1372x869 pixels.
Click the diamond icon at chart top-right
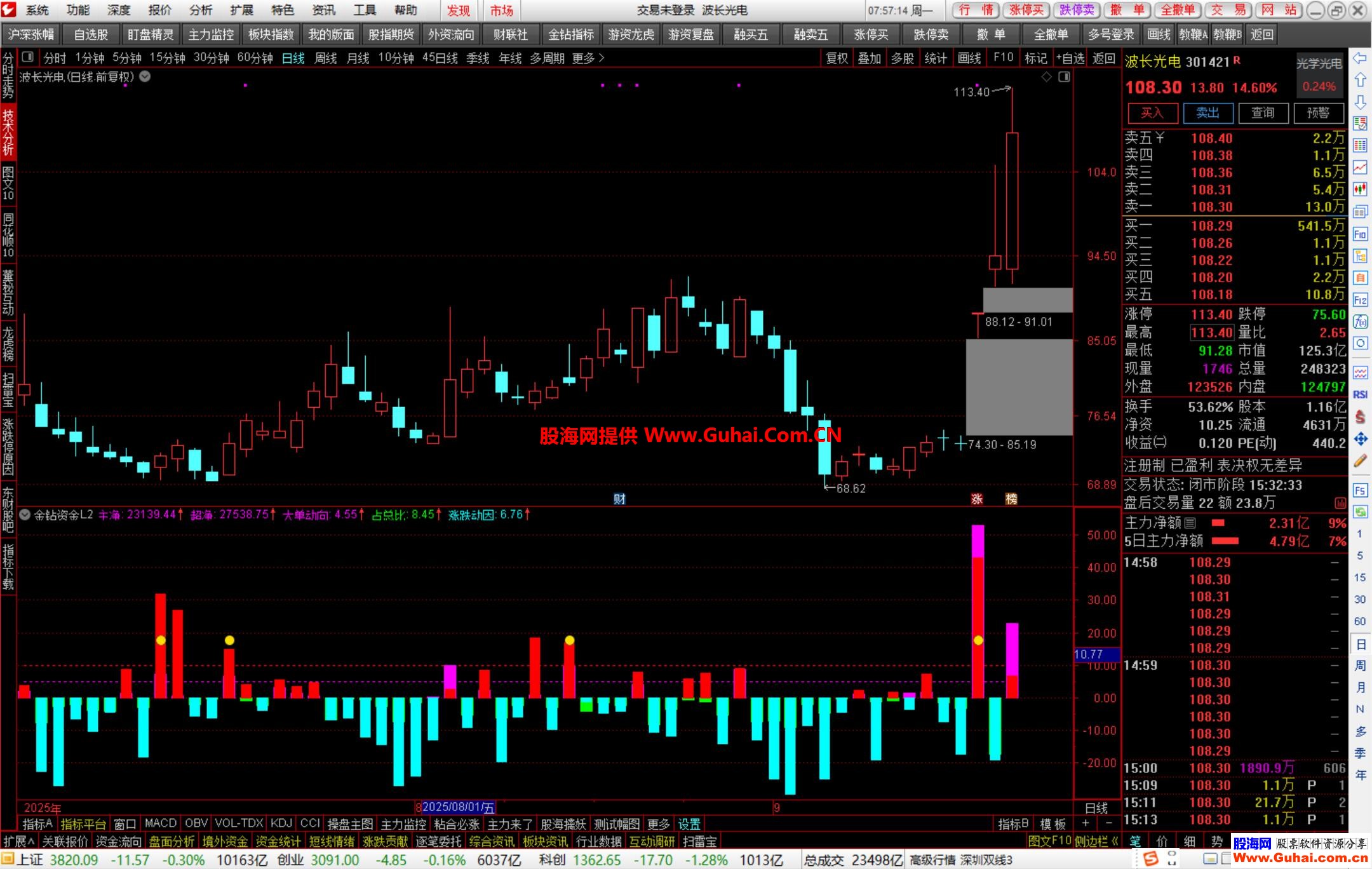coord(1046,77)
